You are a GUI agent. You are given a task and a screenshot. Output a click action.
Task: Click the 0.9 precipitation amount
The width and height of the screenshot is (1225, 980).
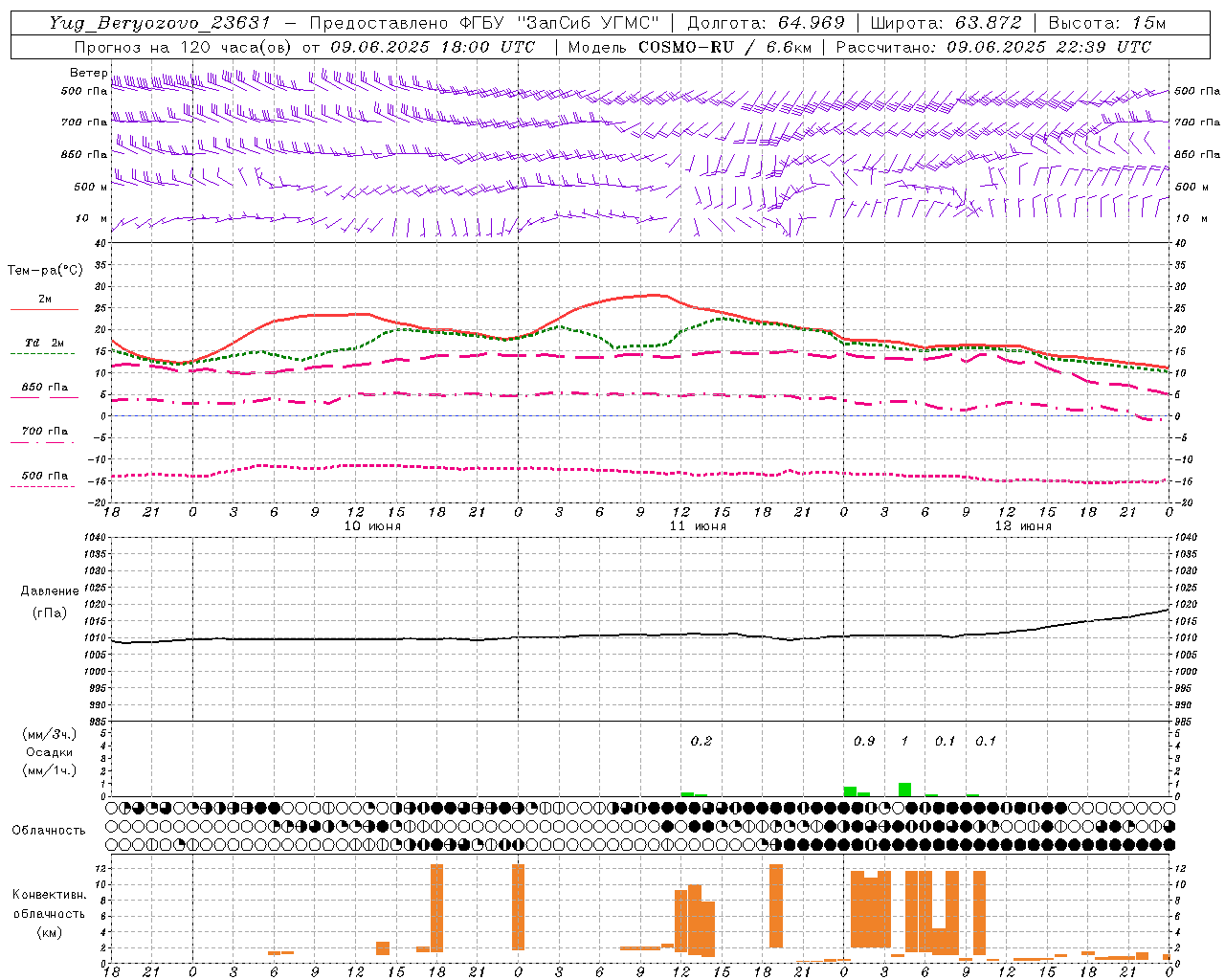tap(864, 741)
